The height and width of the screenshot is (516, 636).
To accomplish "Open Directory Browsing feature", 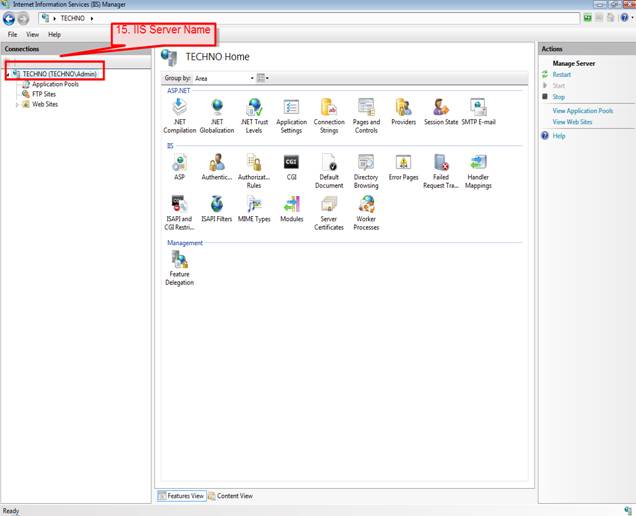I will (x=366, y=171).
